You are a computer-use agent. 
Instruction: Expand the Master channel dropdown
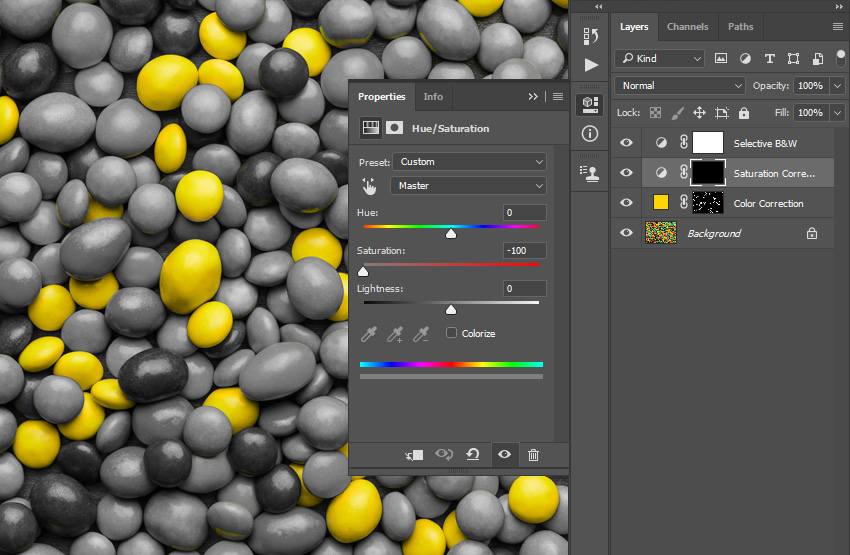pyautogui.click(x=469, y=186)
